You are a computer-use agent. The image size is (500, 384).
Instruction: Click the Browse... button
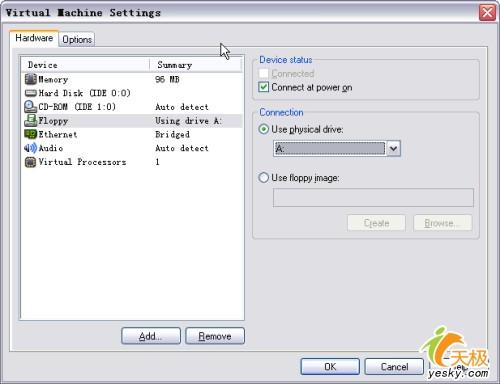point(443,223)
